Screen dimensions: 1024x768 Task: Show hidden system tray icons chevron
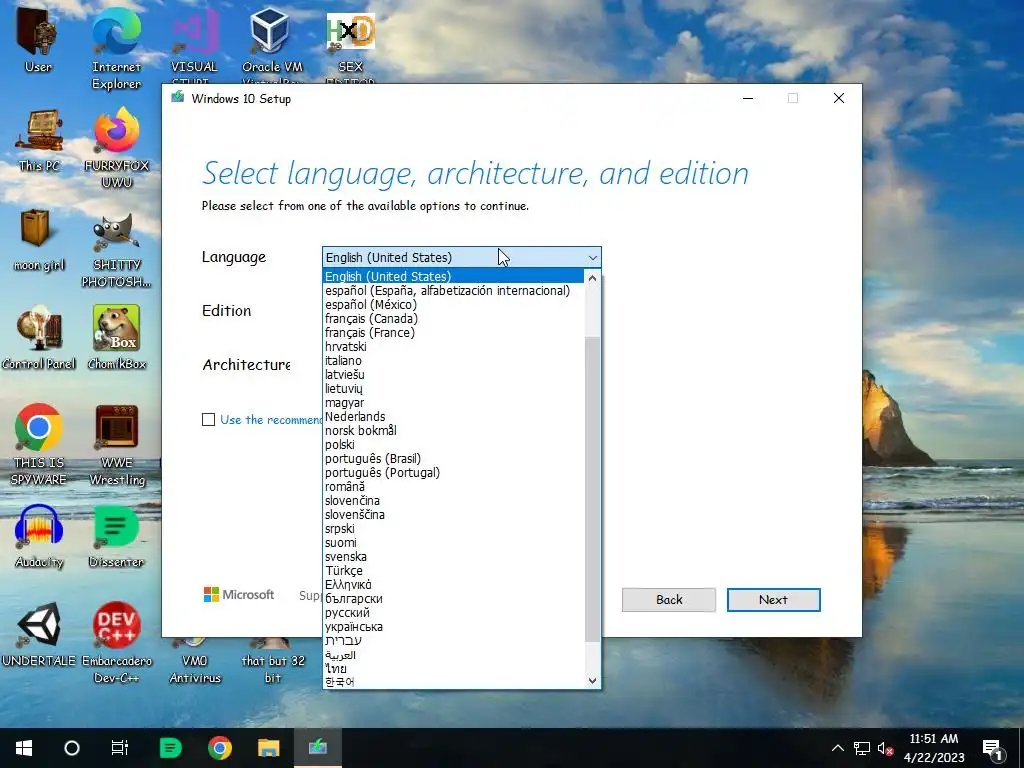[x=837, y=748]
